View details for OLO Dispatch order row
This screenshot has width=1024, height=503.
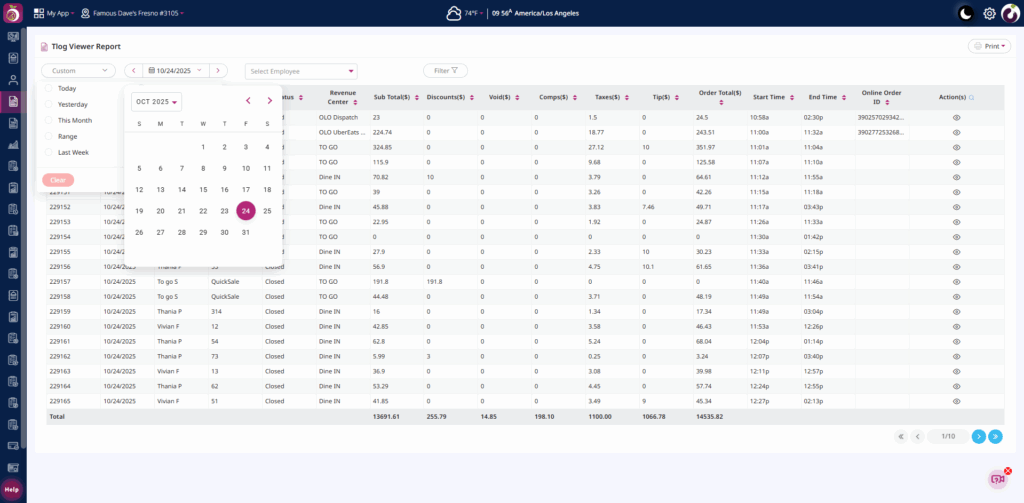(956, 117)
